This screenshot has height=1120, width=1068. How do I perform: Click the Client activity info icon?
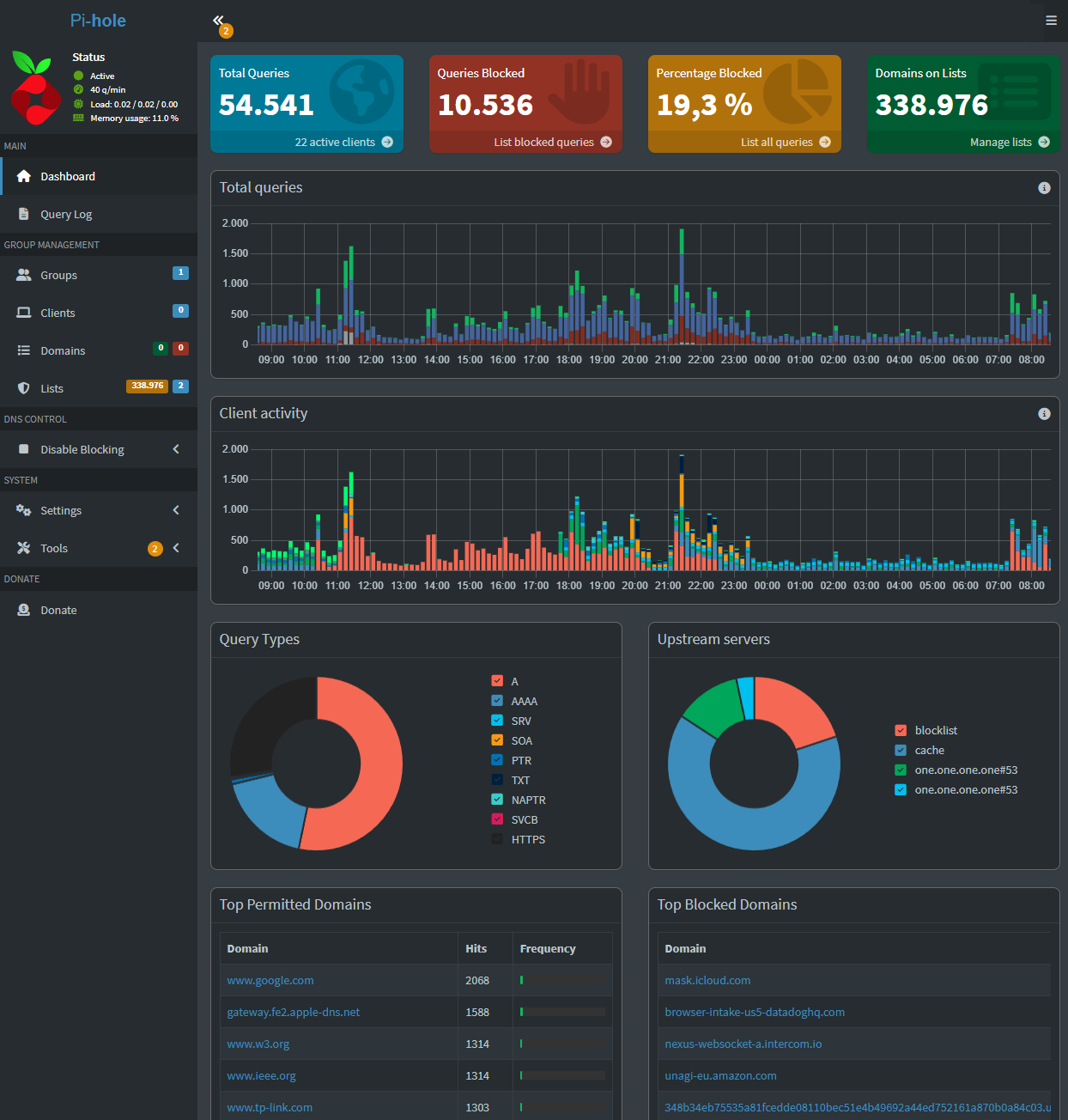point(1044,414)
